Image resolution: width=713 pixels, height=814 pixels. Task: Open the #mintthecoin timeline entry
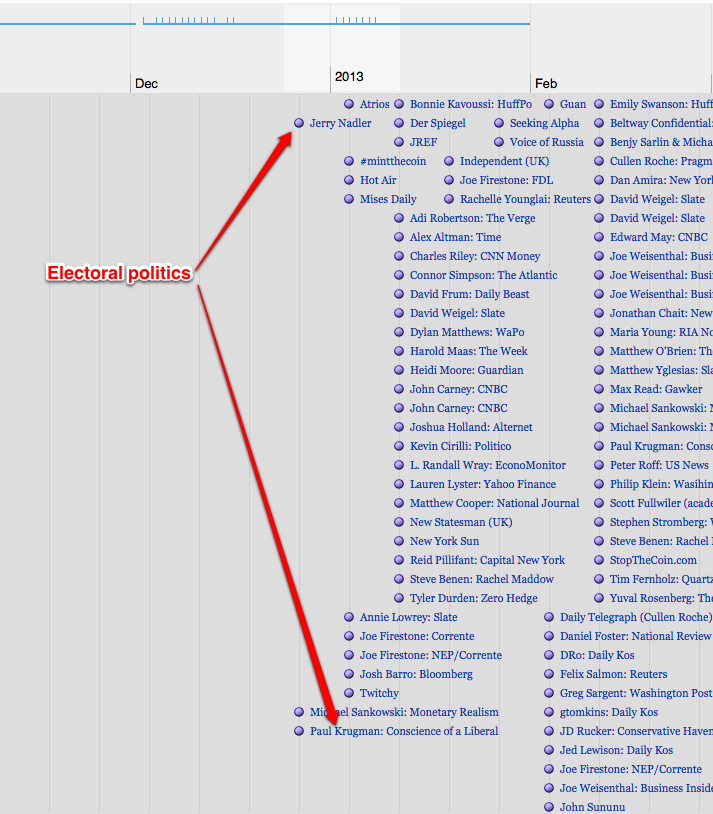(x=392, y=162)
